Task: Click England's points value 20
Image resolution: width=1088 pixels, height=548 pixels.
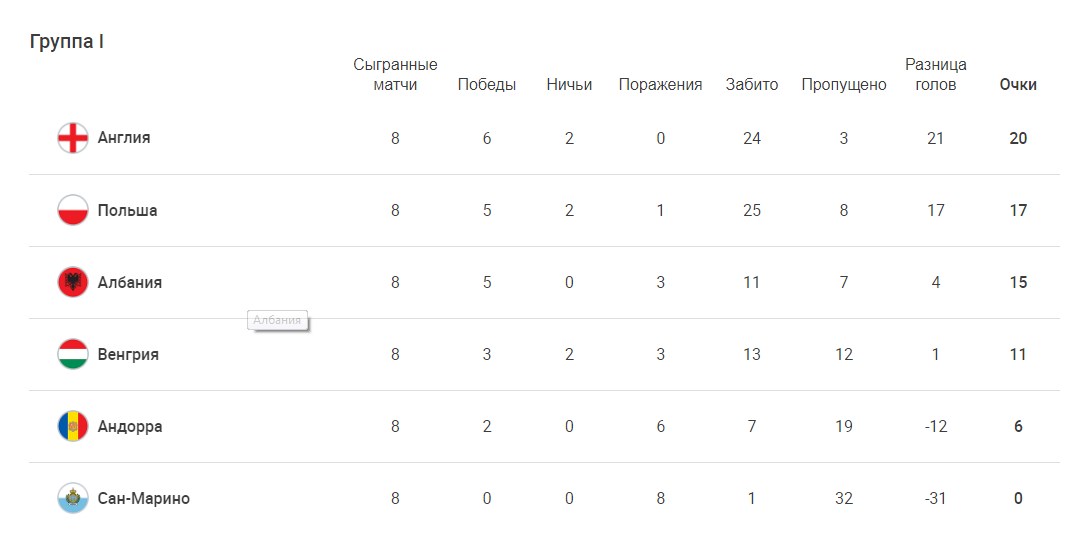Action: coord(1018,138)
